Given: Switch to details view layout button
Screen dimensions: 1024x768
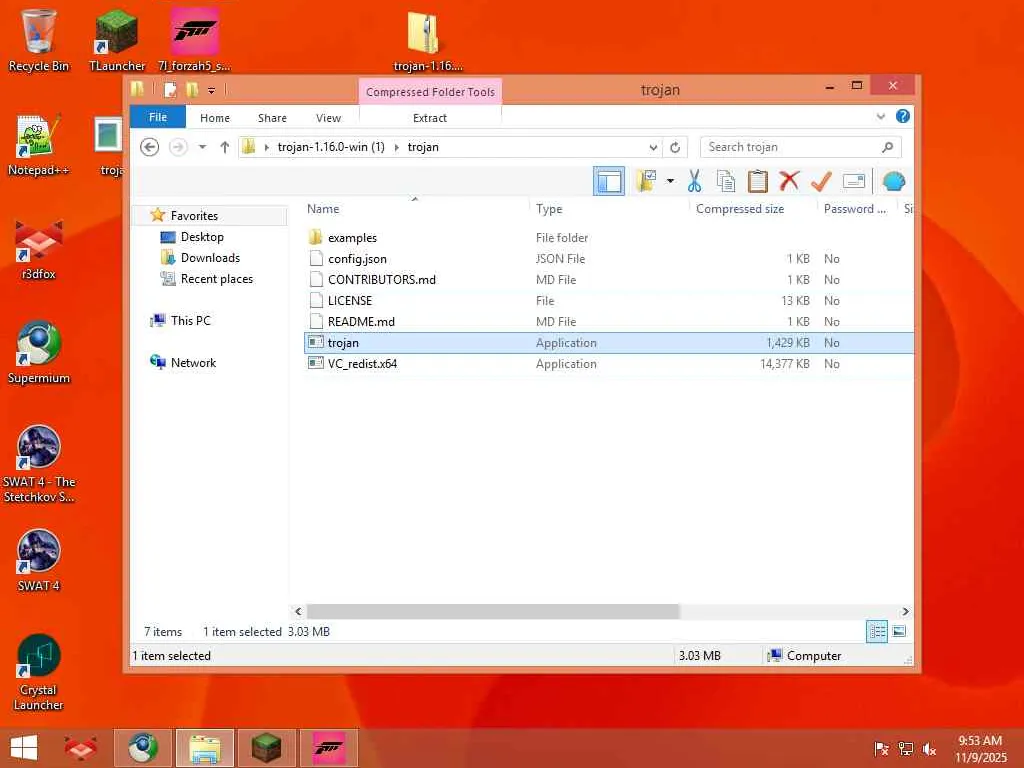Looking at the screenshot, I should tap(876, 632).
